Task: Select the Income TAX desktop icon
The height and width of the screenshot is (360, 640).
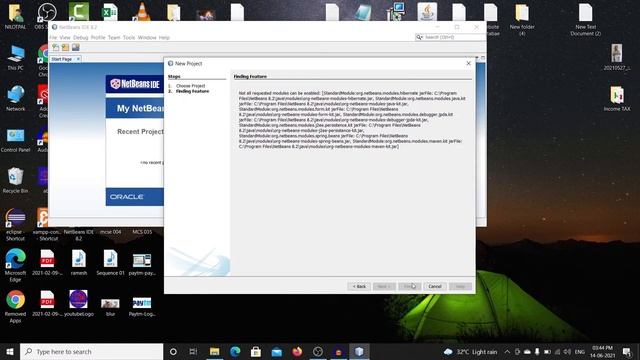Action: 617,98
